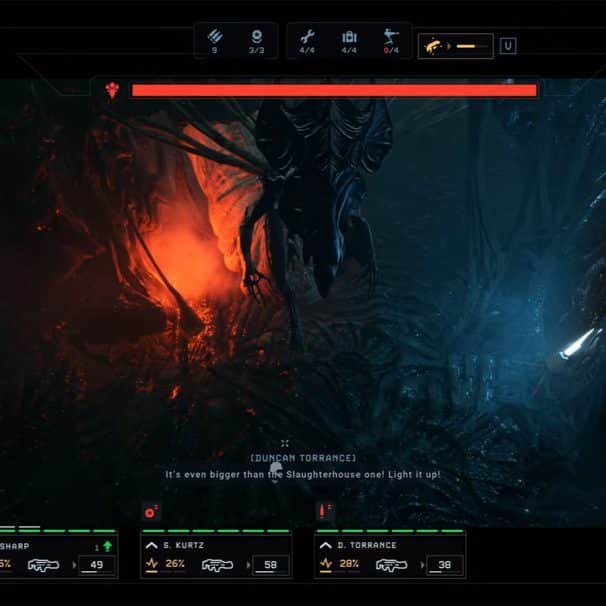This screenshot has width=606, height=606.
Task: Click Sharp's ammo counter showing 49
Action: tap(97, 565)
